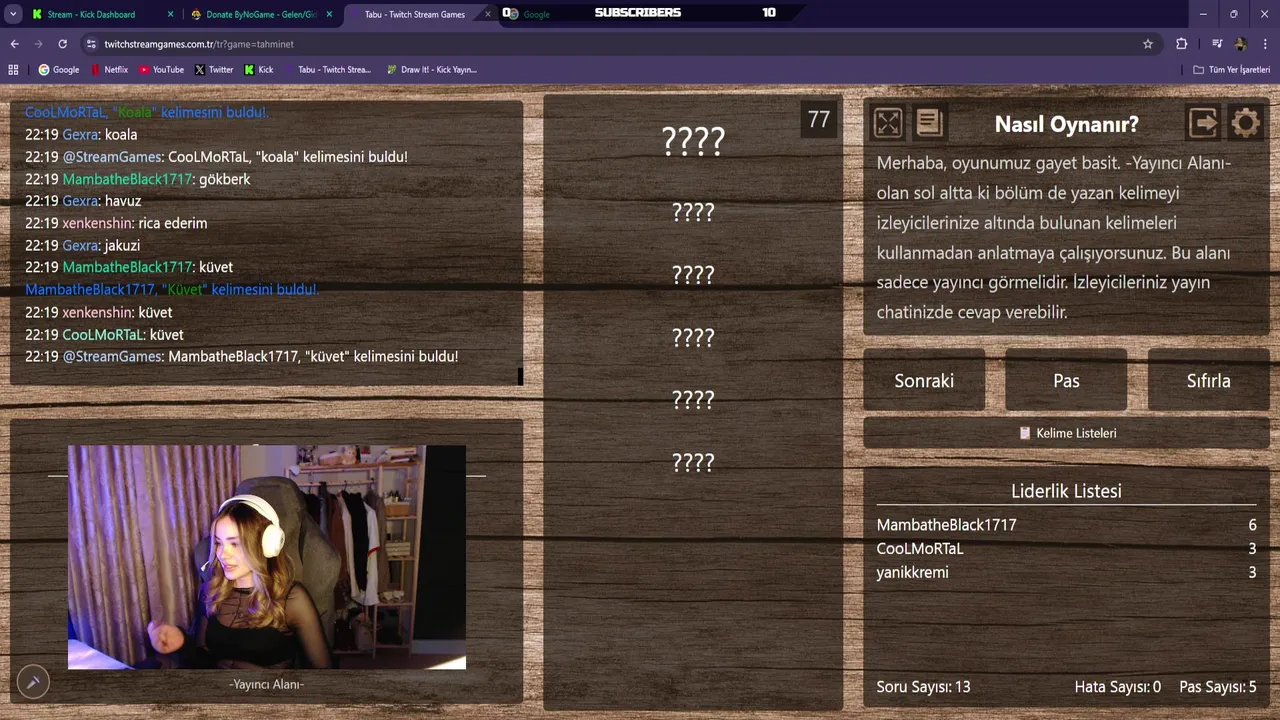Screen dimensions: 1280x720
Task: Open Draw It! - Kick Yayın bookmark
Action: tap(432, 70)
